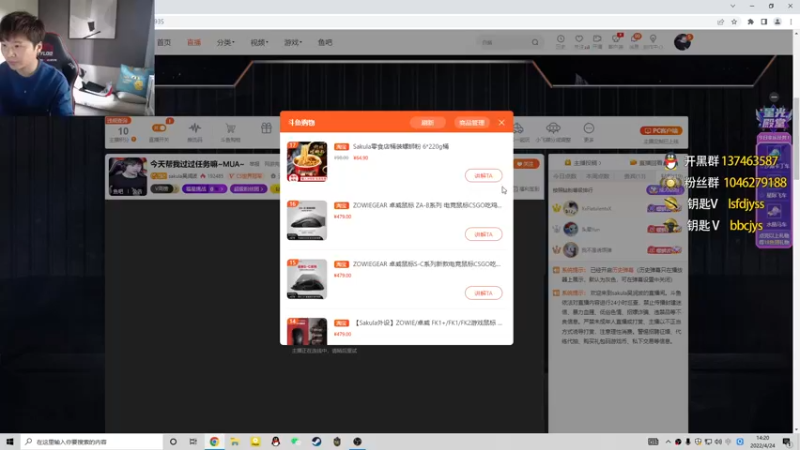Open ZOWIEGEAR ZA-B series product title
Image resolution: width=800 pixels, height=450 pixels.
[427, 205]
